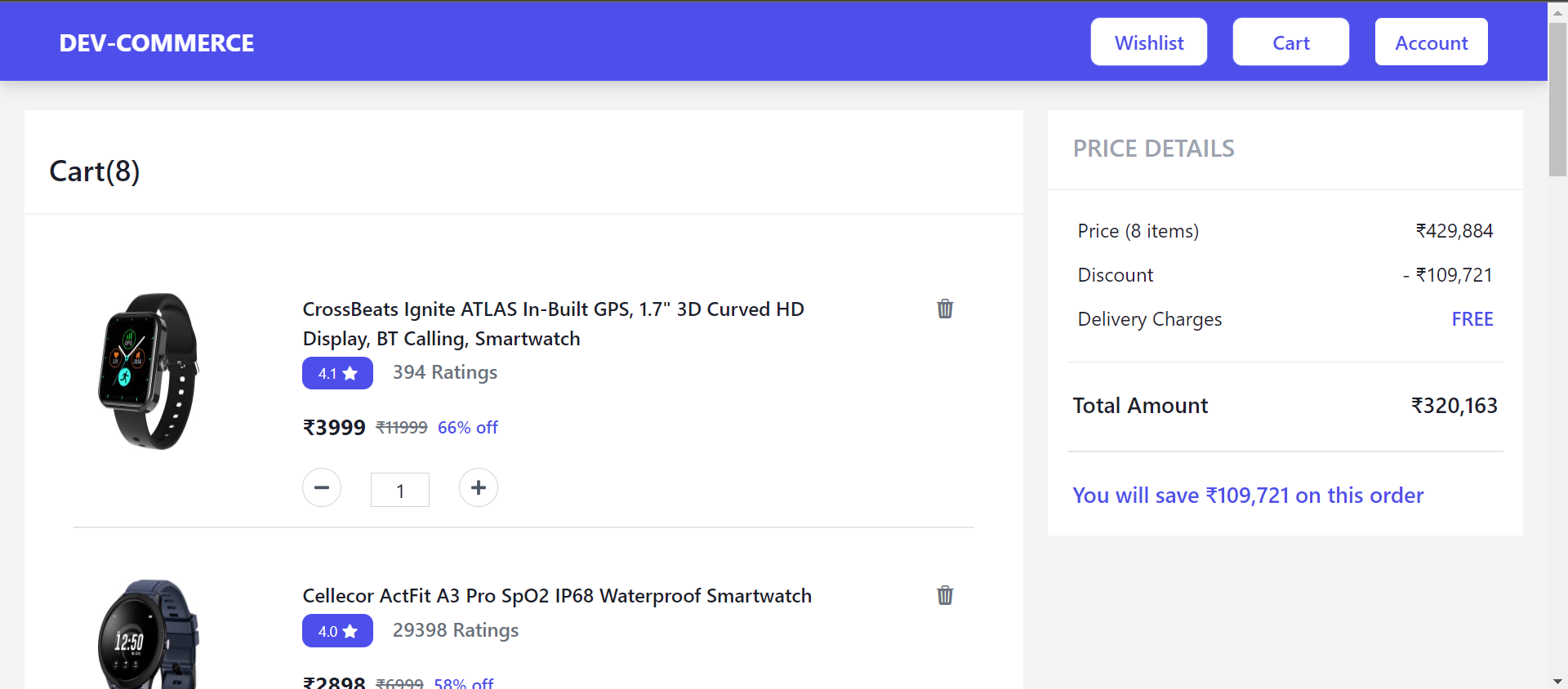Decrease CrossBeats smartwatch quantity with minus button
Screen dimensions: 1568x689
pyautogui.click(x=322, y=487)
